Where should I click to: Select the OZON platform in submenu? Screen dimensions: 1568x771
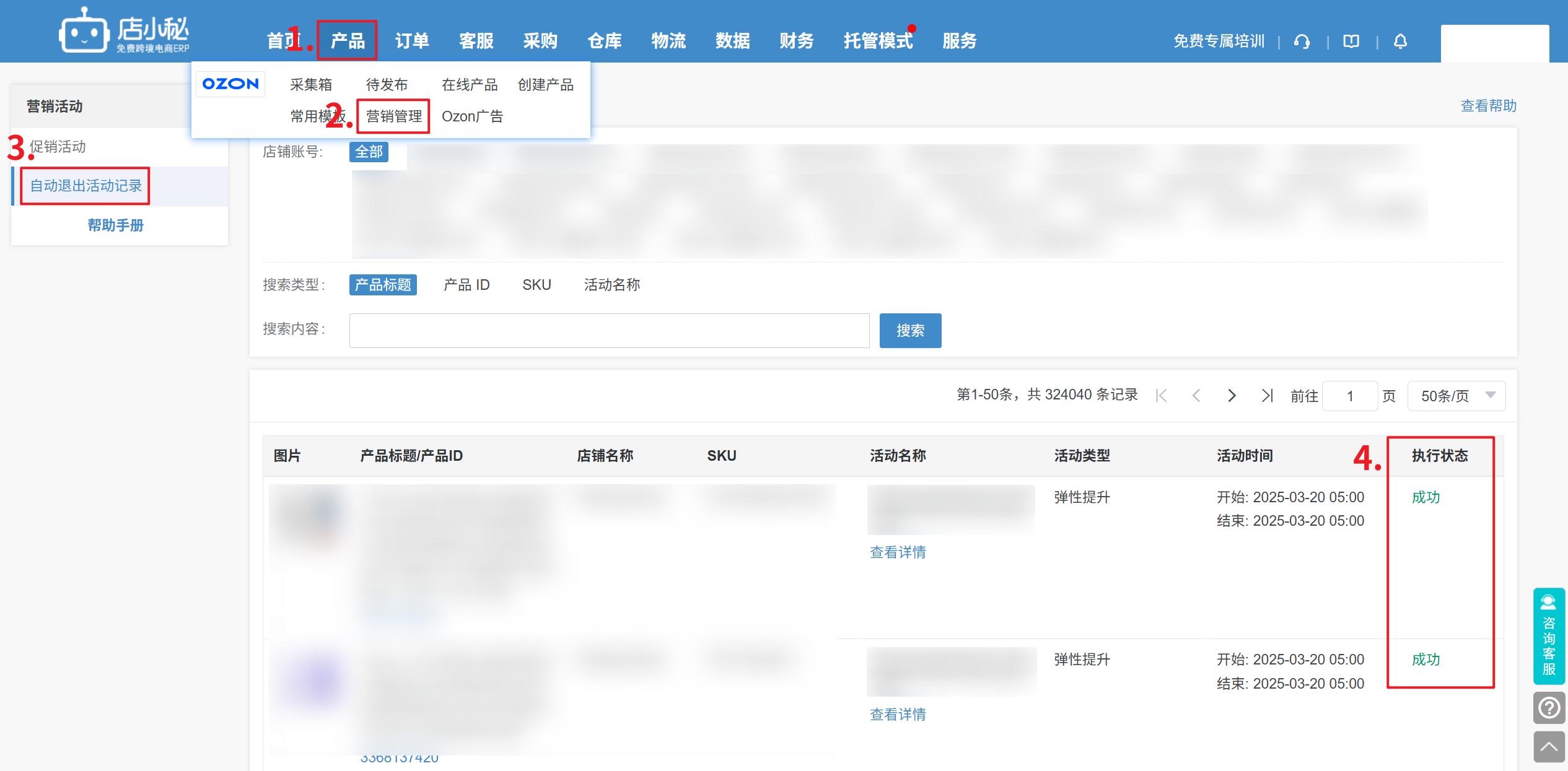(x=230, y=84)
